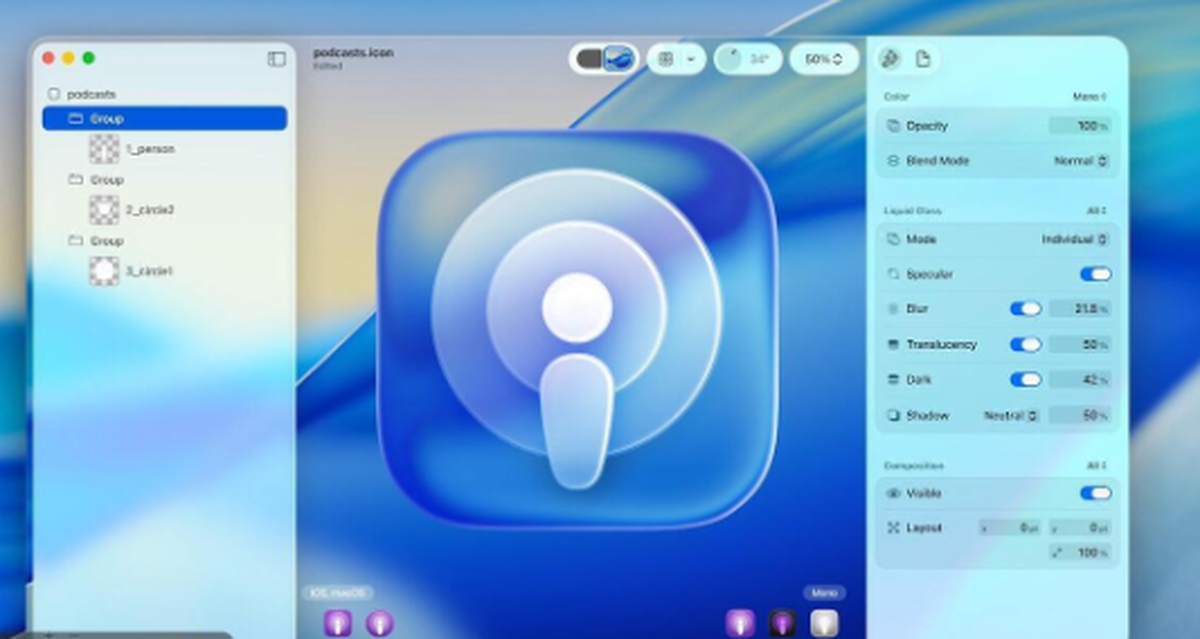Viewport: 1200px width, 639px height.
Task: Click the light angle dial
Action: pos(733,59)
